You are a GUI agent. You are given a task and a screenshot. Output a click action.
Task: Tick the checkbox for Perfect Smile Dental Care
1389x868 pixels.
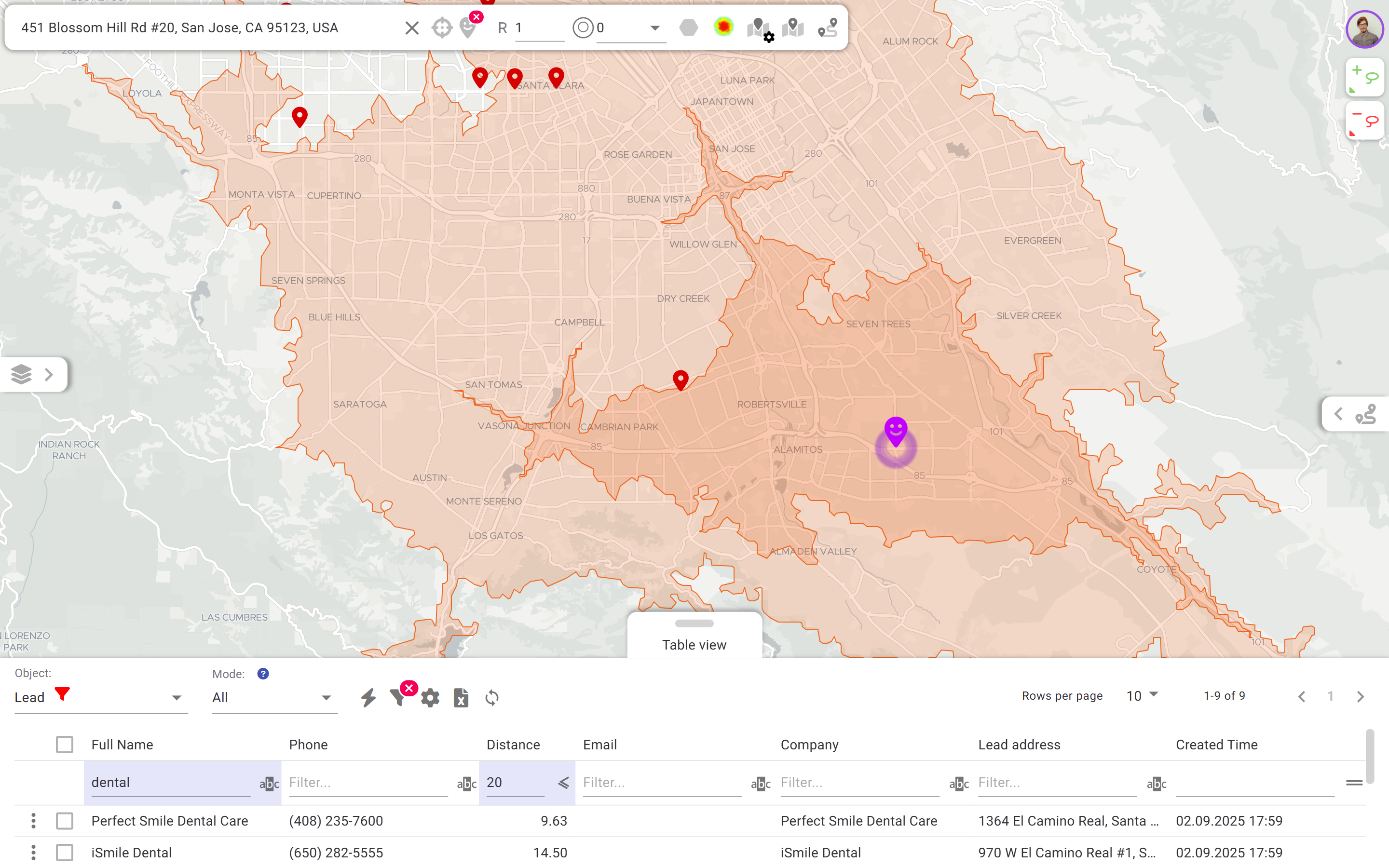(64, 821)
